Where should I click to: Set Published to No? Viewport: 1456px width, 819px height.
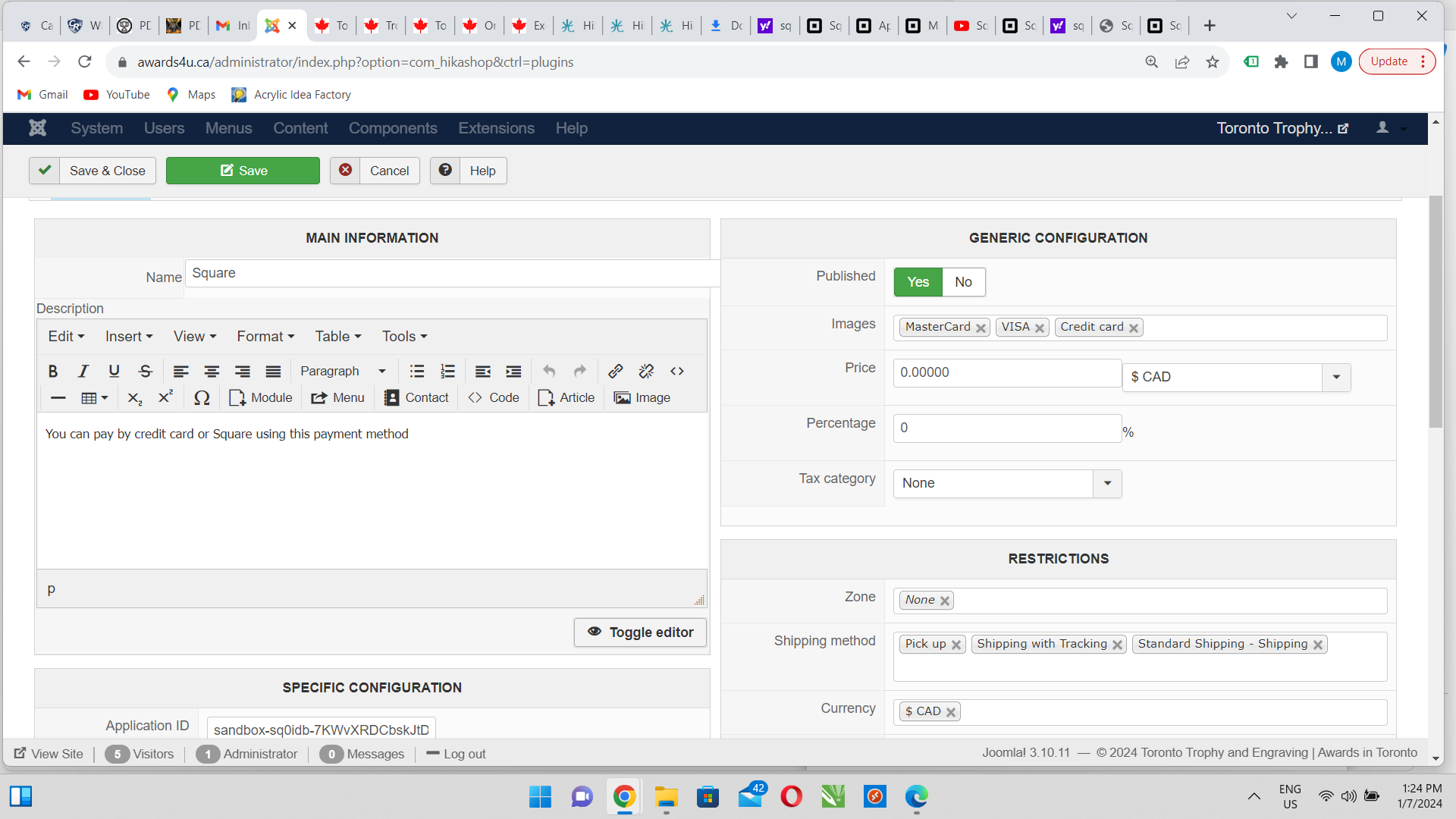tap(963, 282)
